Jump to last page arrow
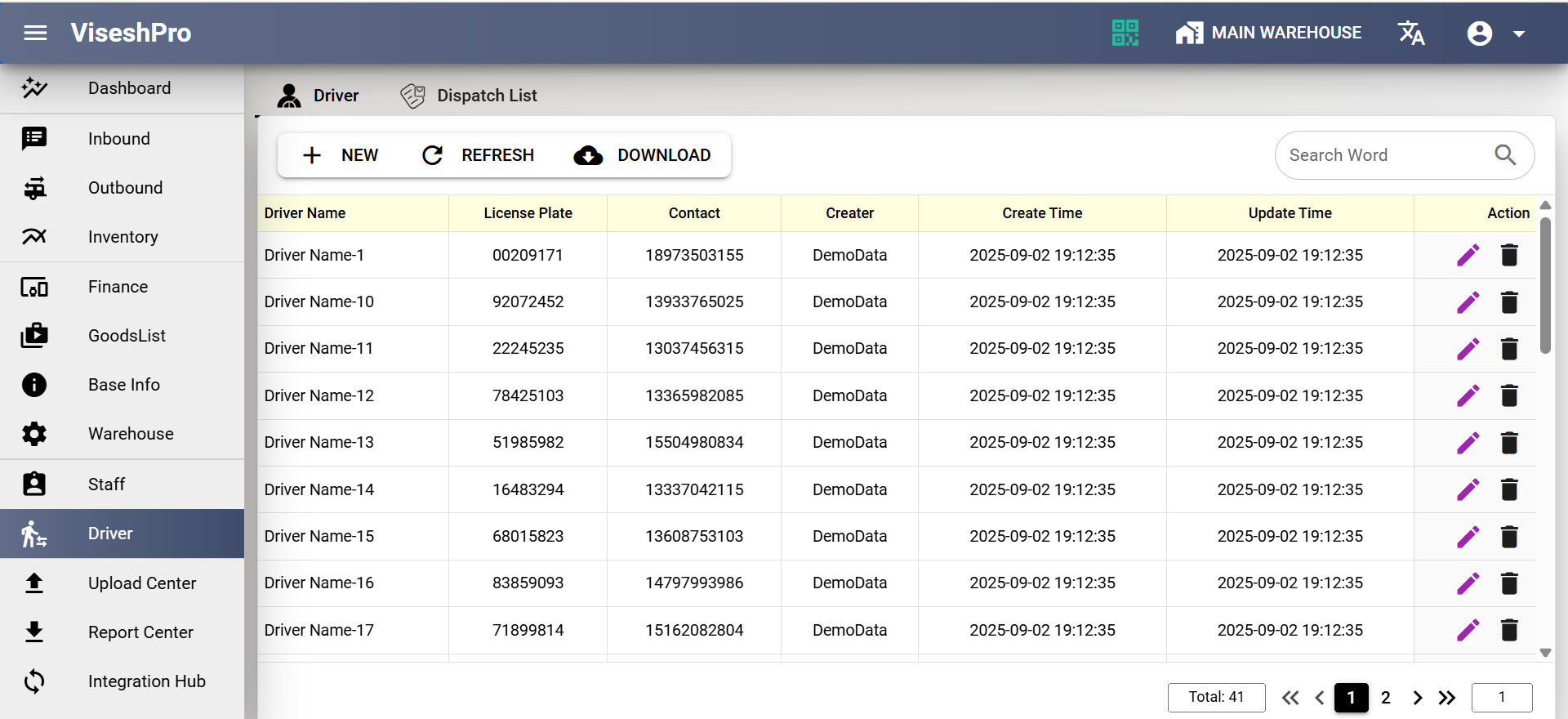Screen dimensions: 1568x719 click(x=1447, y=698)
